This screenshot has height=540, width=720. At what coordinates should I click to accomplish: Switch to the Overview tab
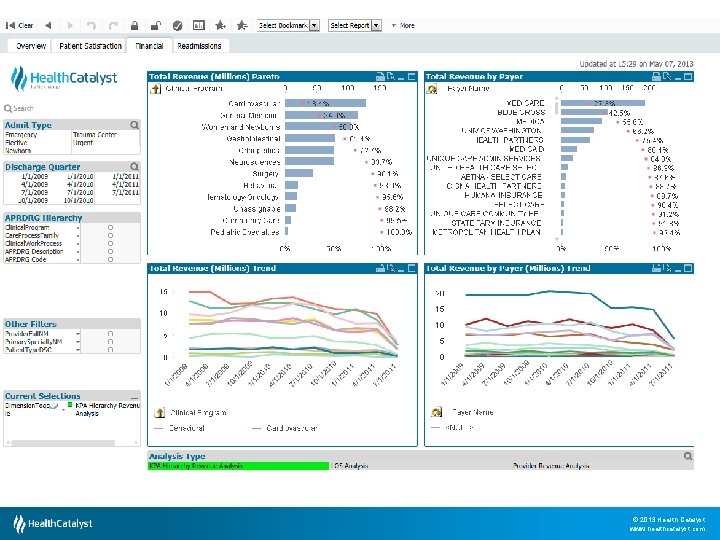(31, 46)
